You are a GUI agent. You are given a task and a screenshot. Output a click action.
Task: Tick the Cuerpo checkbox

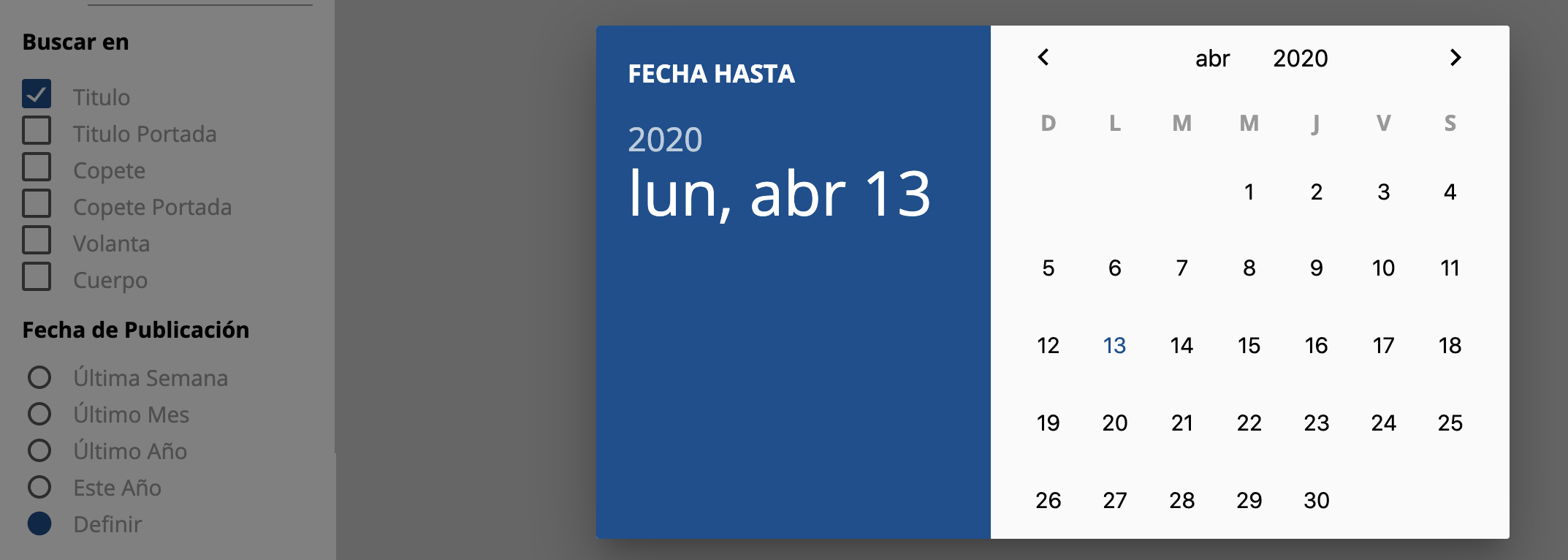37,277
